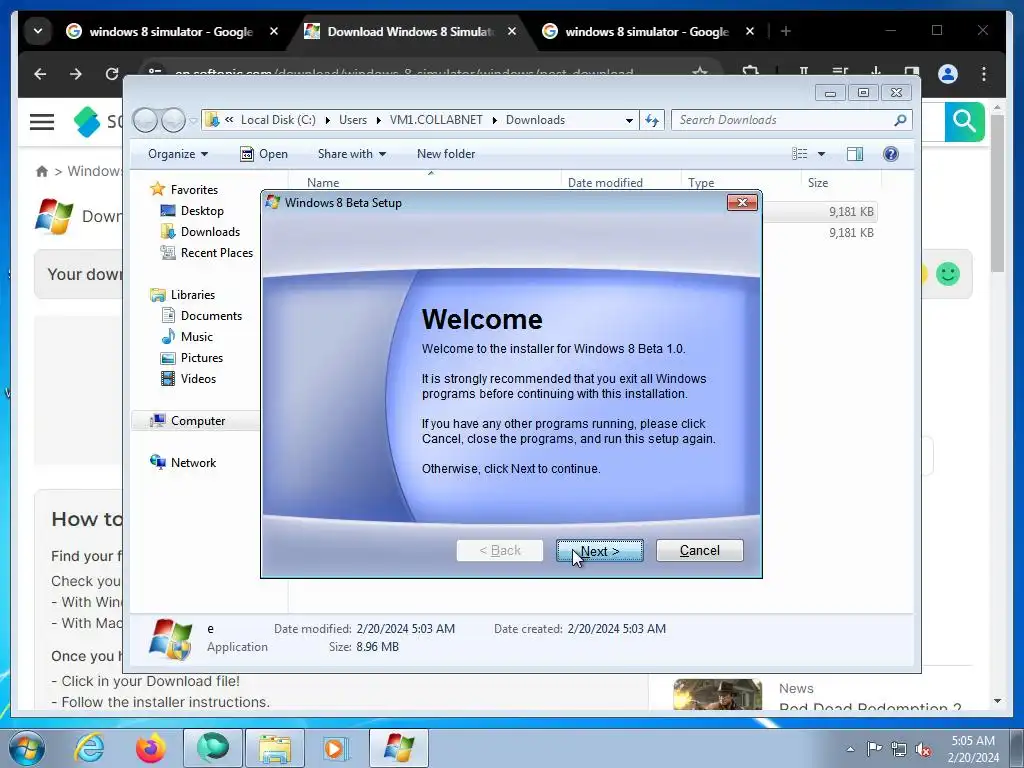This screenshot has width=1024, height=768.
Task: Cancel the Windows 8 Beta Setup
Action: pyautogui.click(x=699, y=551)
